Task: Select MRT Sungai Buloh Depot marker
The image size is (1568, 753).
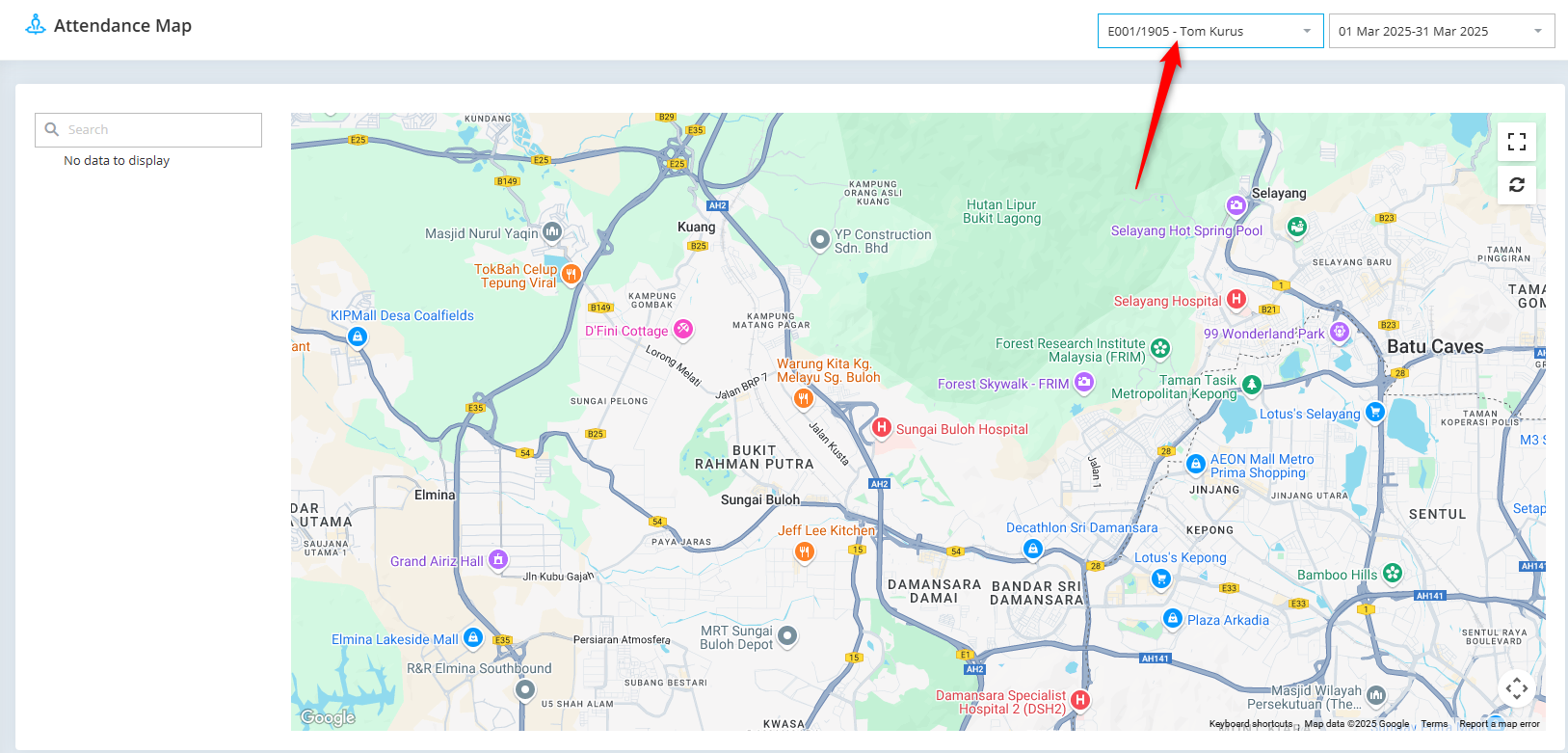Action: [787, 635]
